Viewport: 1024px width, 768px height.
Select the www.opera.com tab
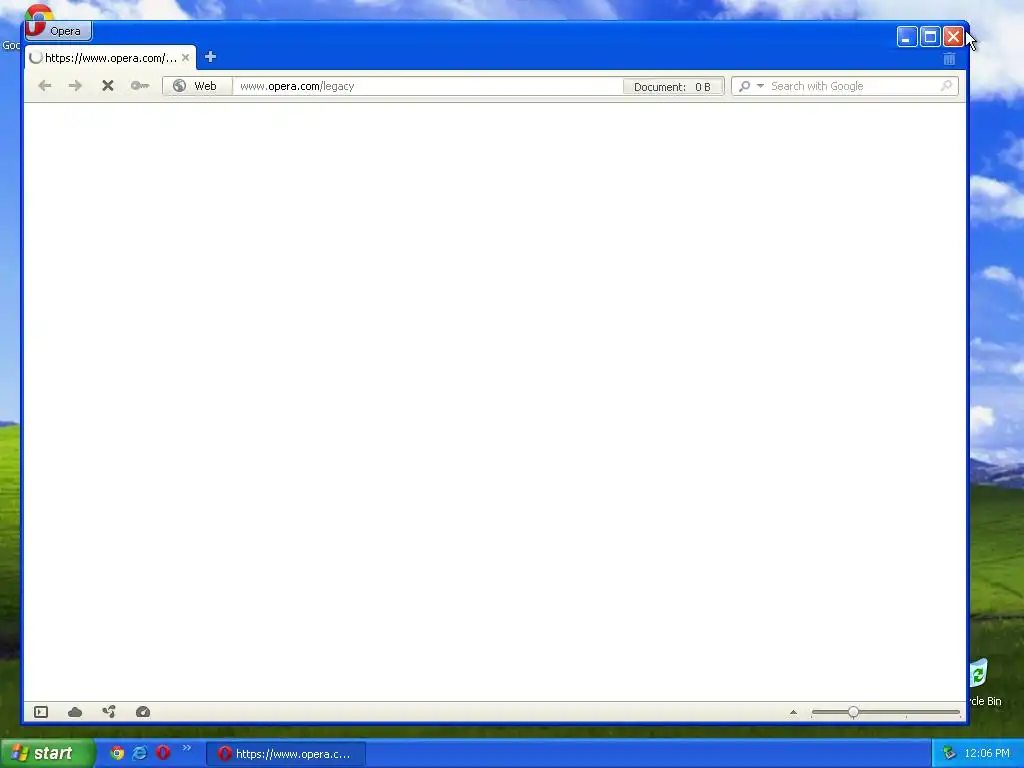[110, 58]
